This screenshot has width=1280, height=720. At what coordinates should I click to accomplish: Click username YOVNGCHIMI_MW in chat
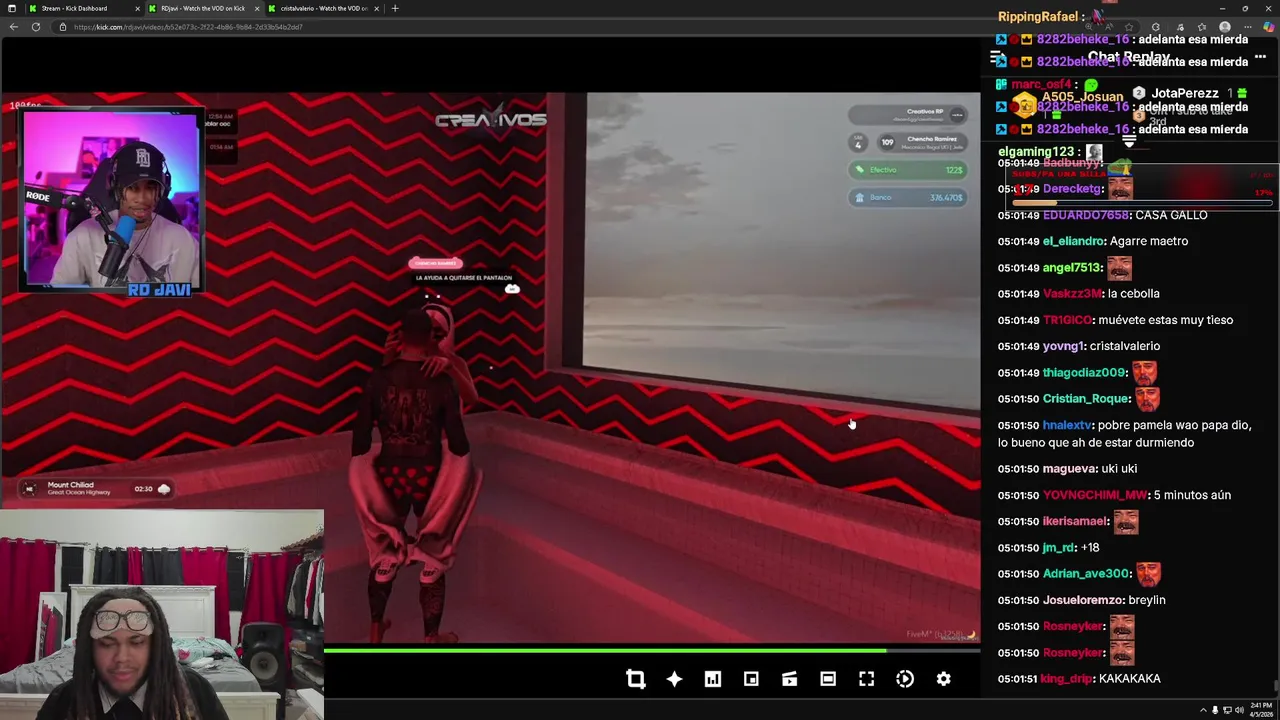pyautogui.click(x=1095, y=495)
